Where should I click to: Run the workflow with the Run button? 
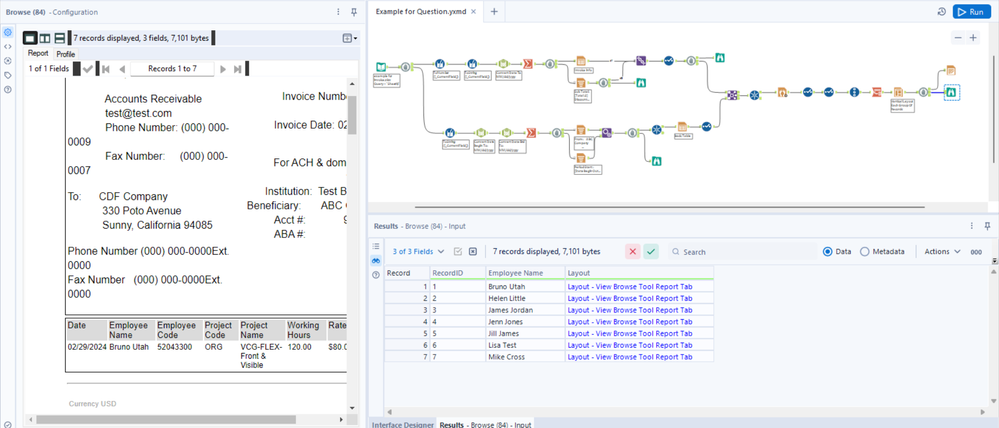tap(970, 12)
